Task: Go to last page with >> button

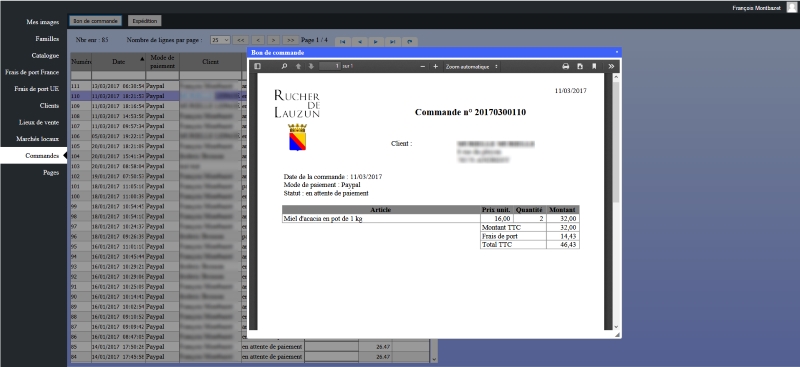Action: coord(290,40)
